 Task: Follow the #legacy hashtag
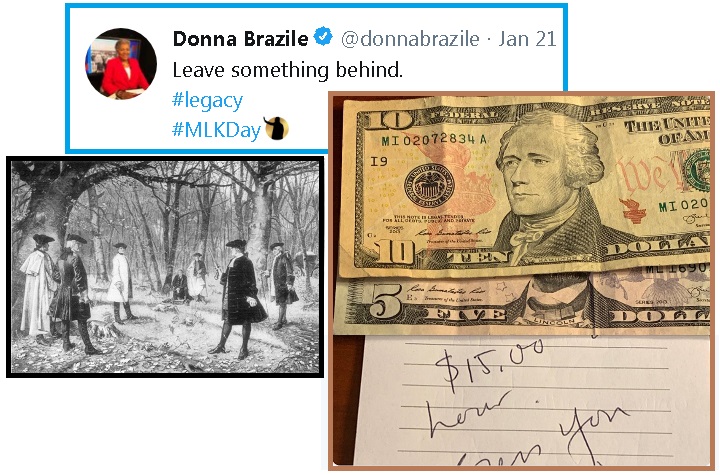208,101
